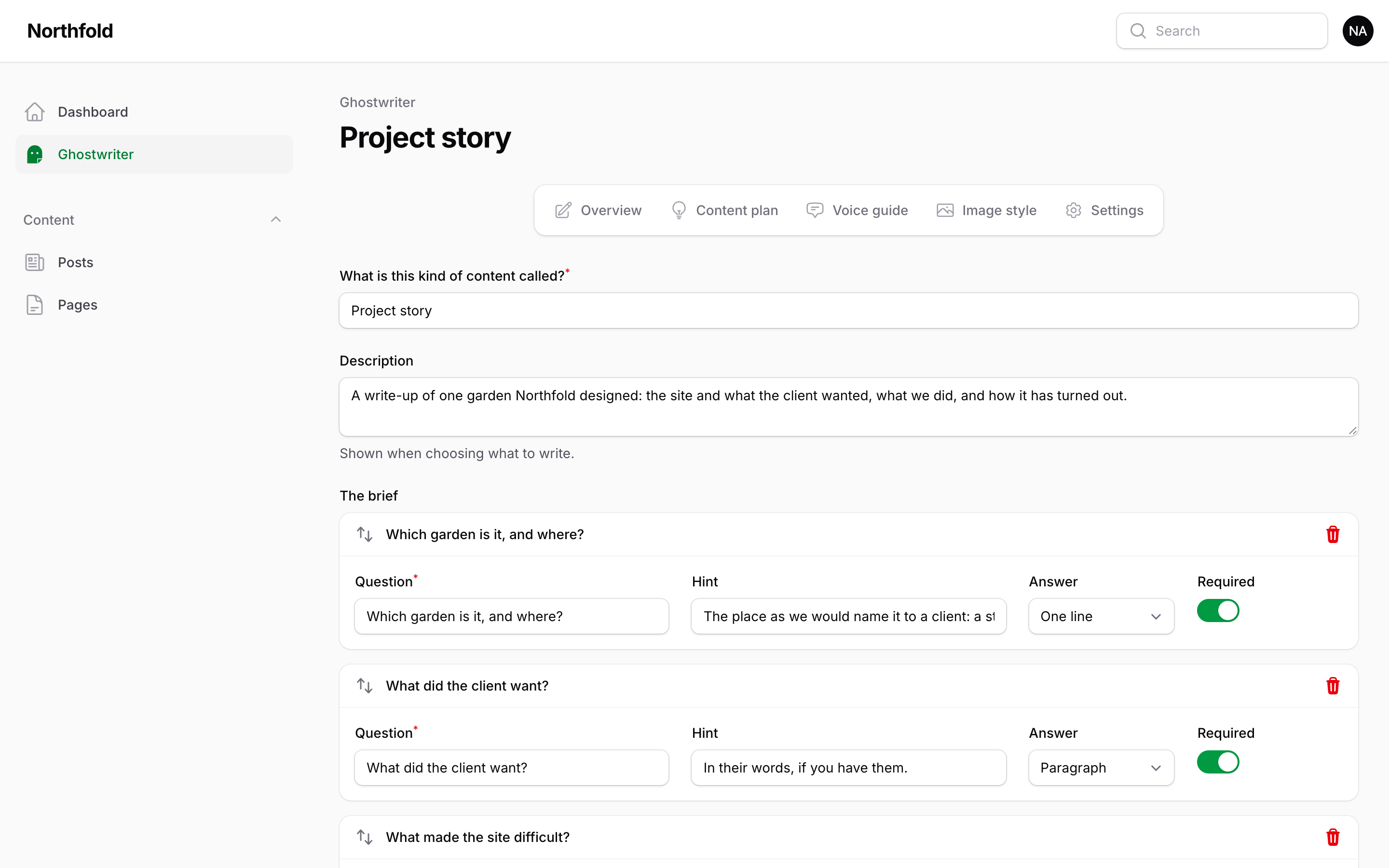Click the Question field 'What did the client want?'
1389x868 pixels.
coord(511,768)
